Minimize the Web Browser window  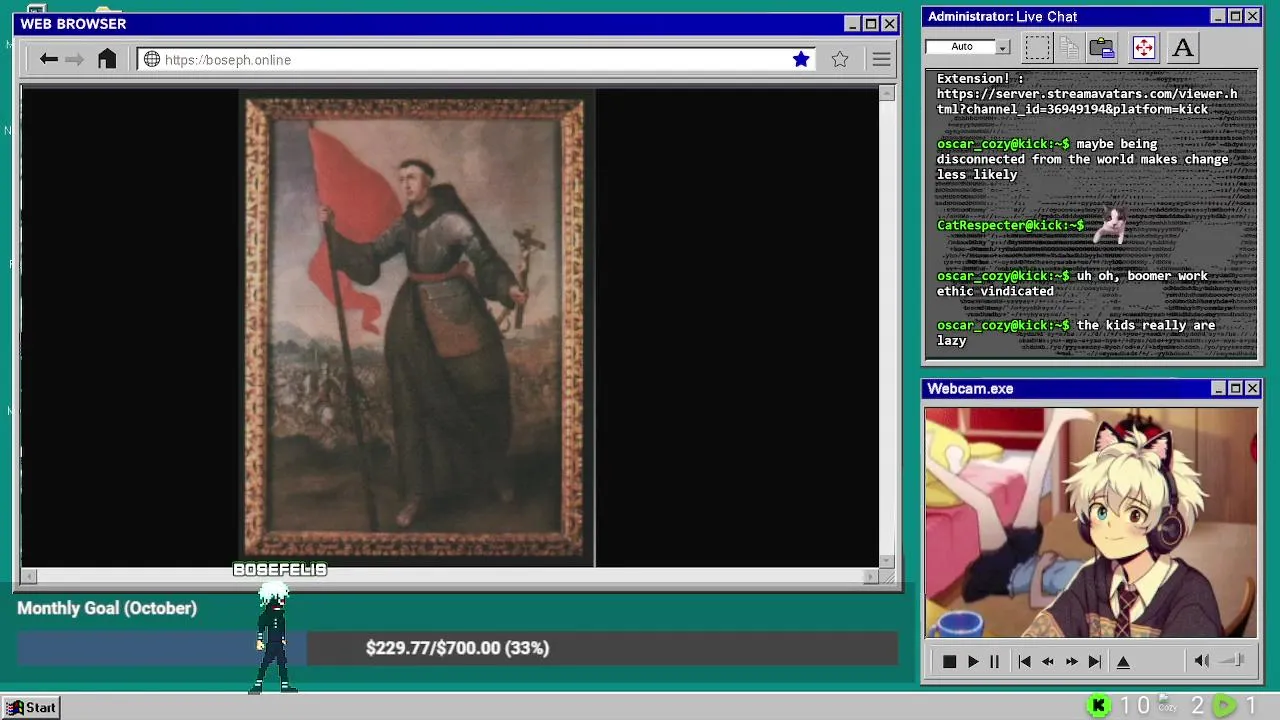[852, 24]
